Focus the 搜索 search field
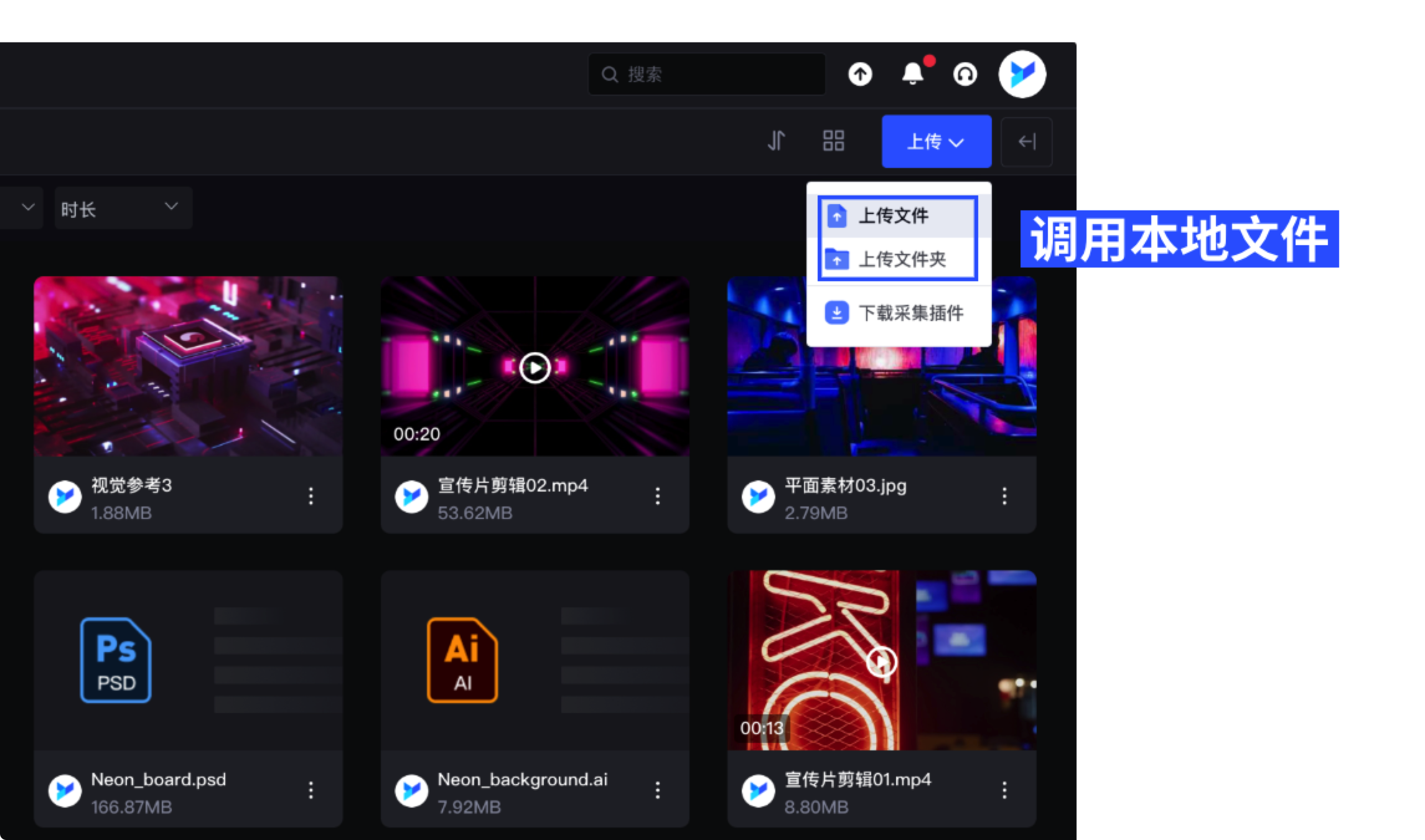The width and height of the screenshot is (1425, 840). point(707,74)
